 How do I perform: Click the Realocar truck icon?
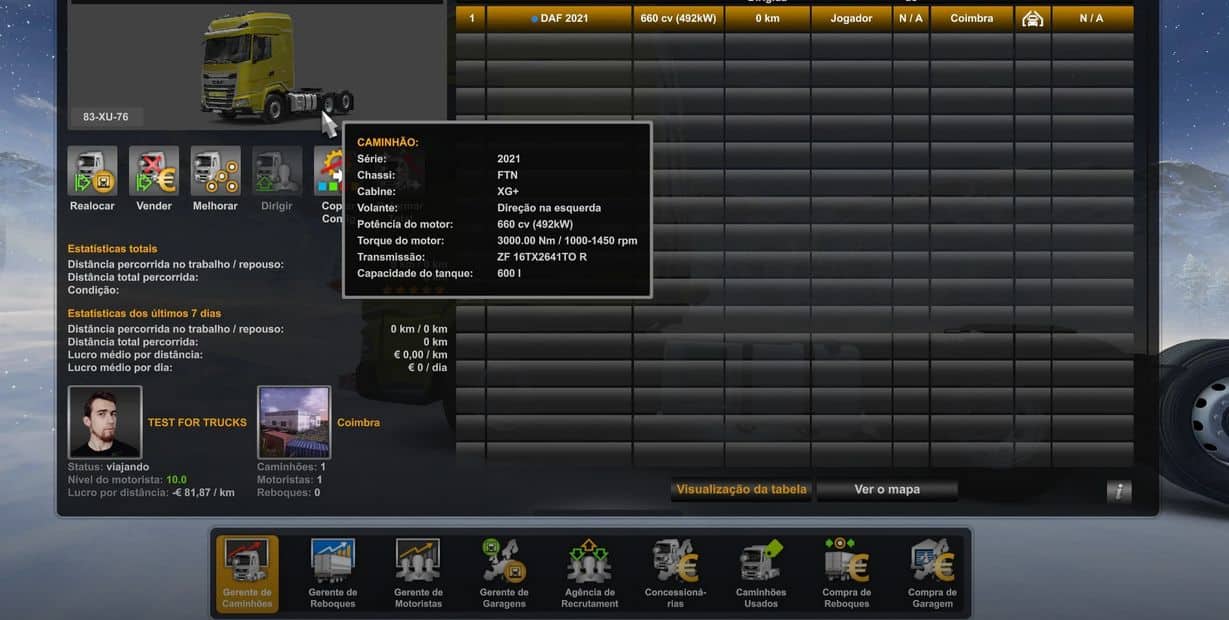click(x=92, y=172)
